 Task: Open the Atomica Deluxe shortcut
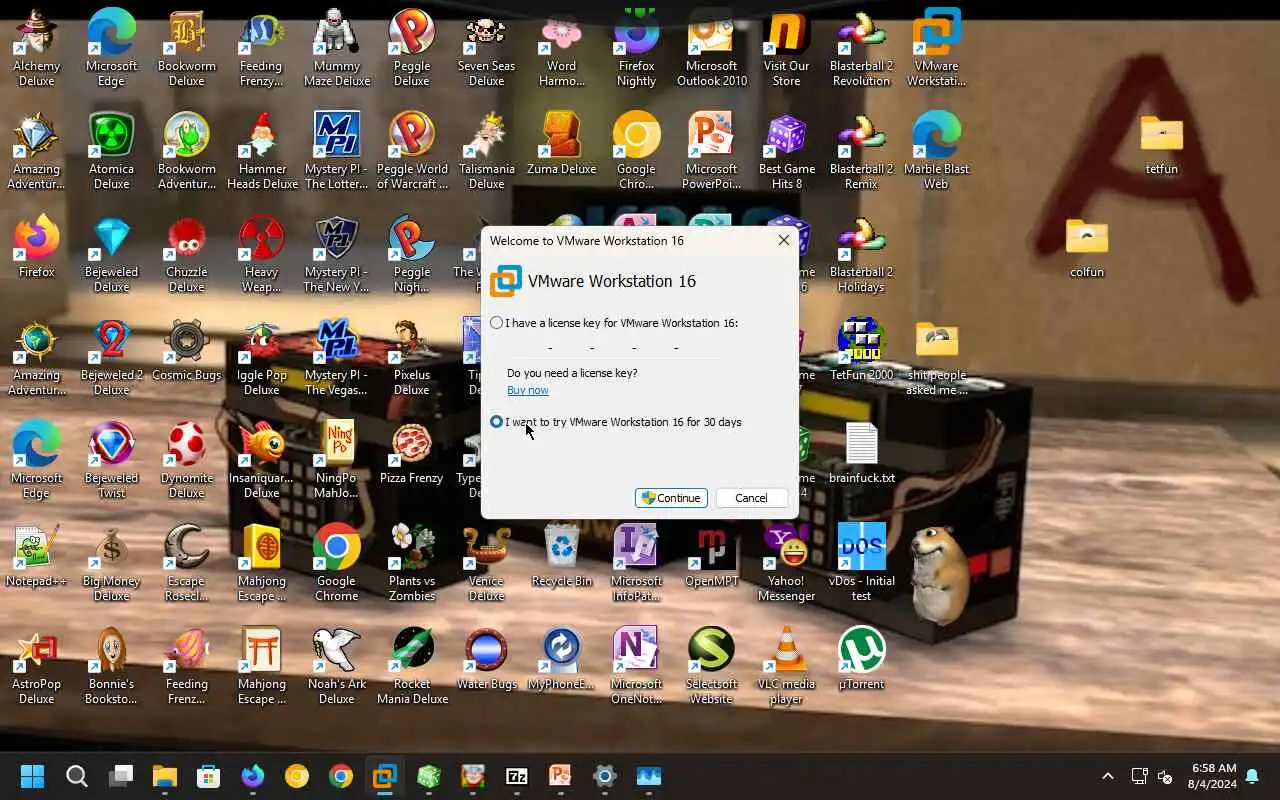111,151
